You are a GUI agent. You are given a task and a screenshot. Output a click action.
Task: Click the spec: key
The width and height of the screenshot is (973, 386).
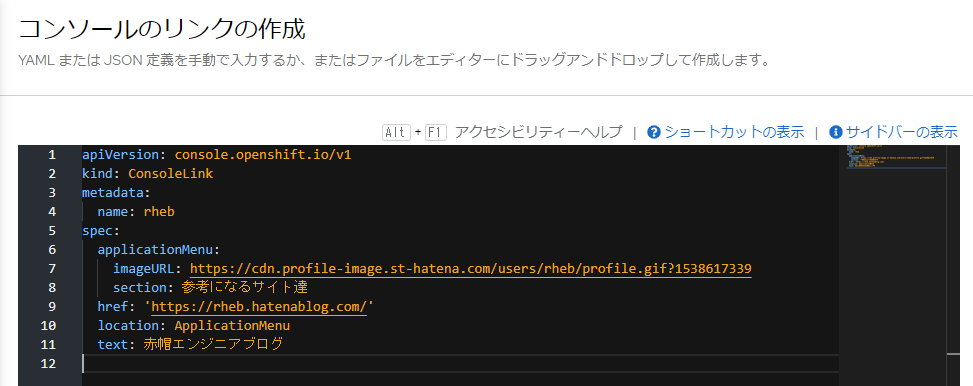(x=101, y=231)
